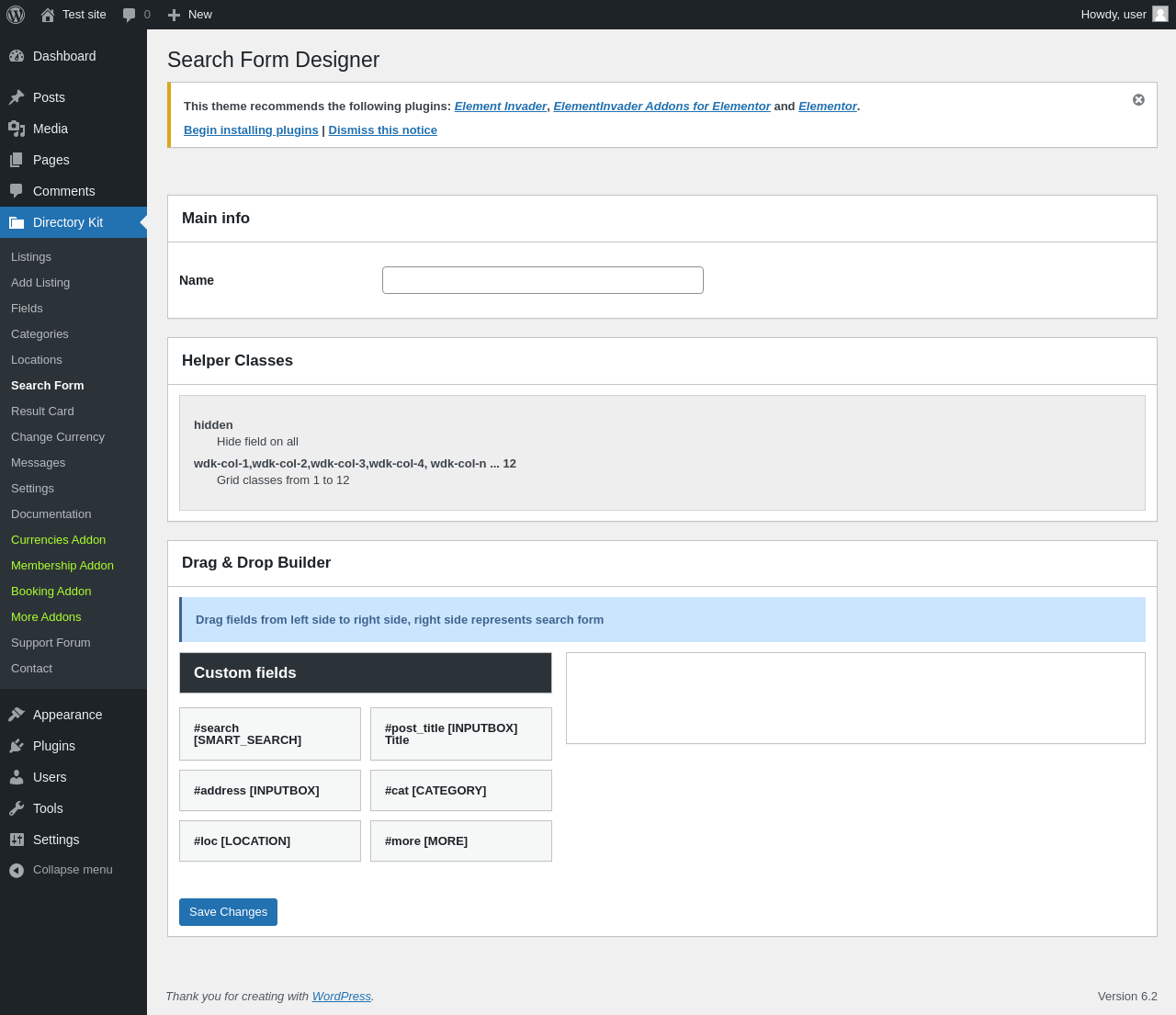This screenshot has height=1015, width=1176.
Task: Click the Plugins plug icon
Action: point(17,746)
